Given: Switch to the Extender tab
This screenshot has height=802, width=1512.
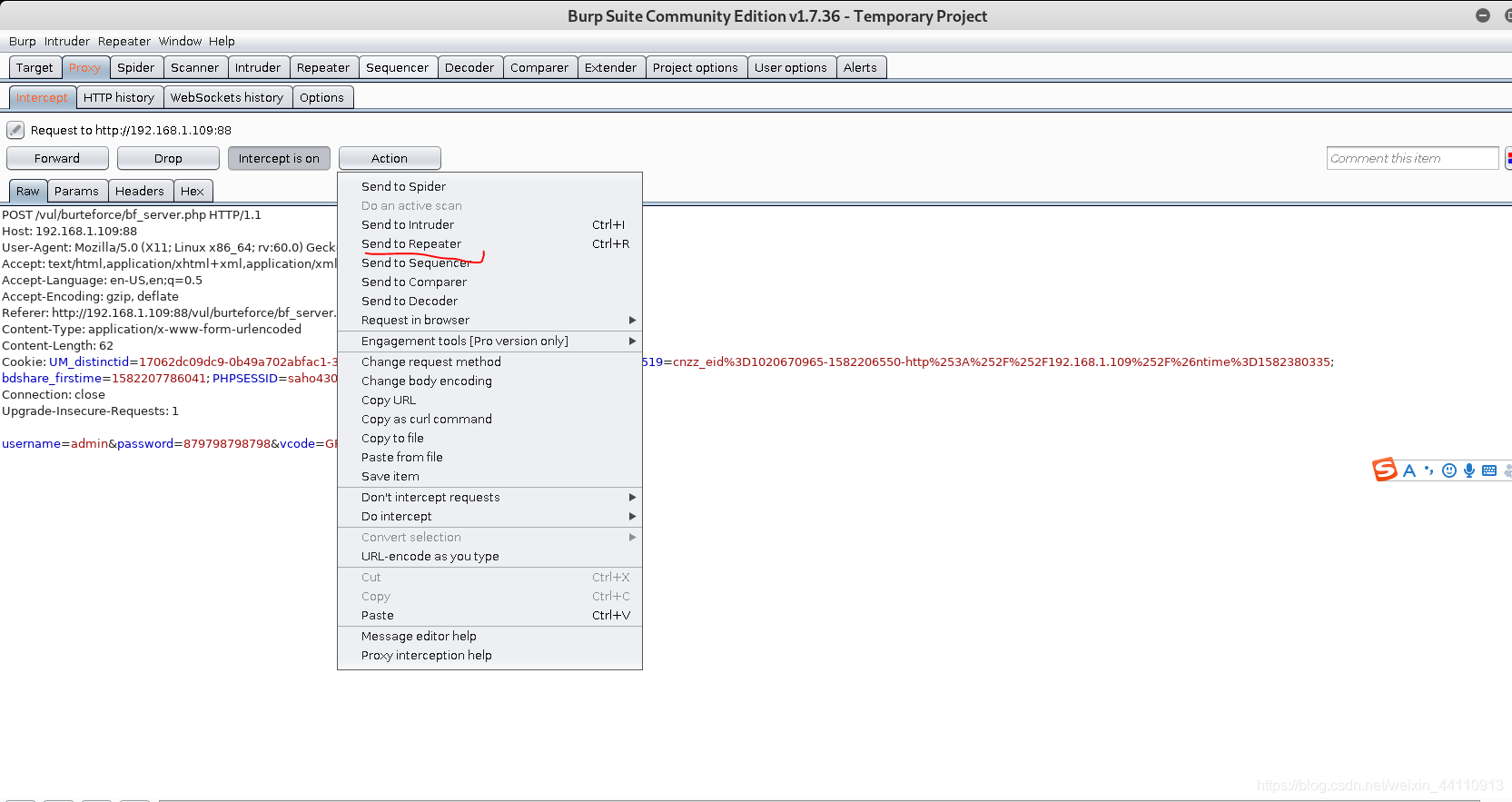Looking at the screenshot, I should 611,67.
